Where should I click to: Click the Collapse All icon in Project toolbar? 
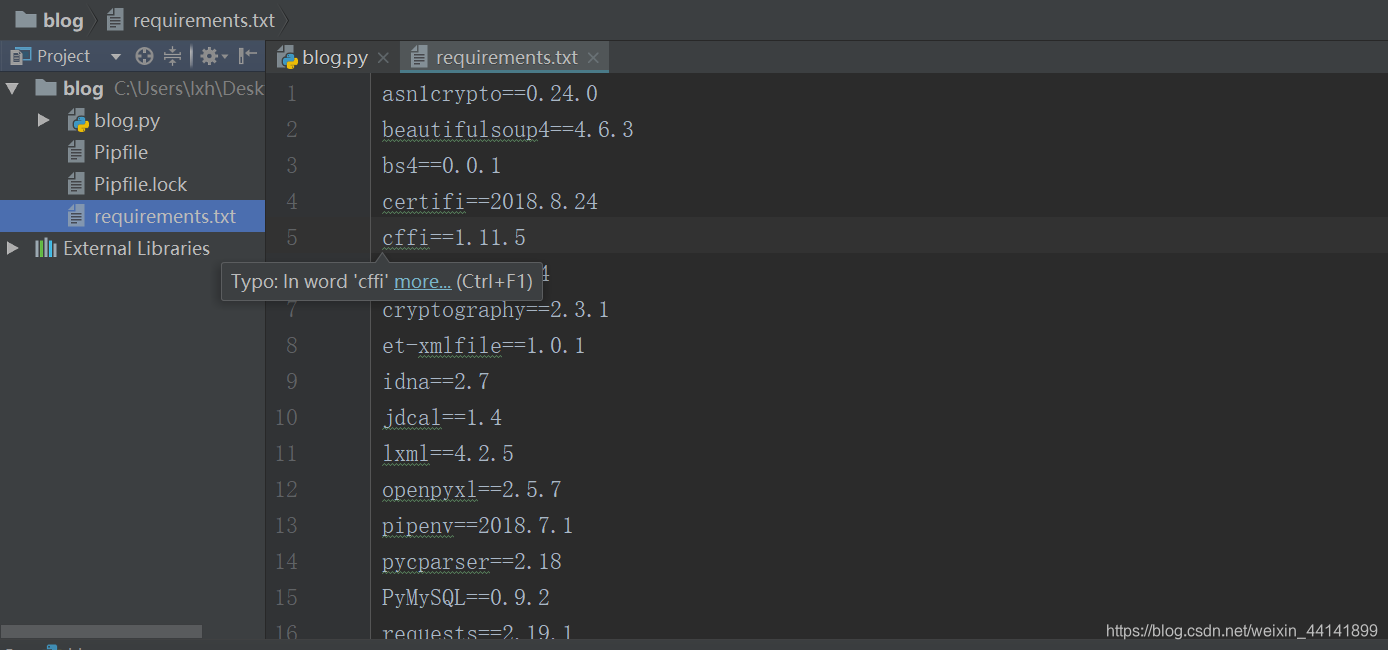(x=171, y=56)
